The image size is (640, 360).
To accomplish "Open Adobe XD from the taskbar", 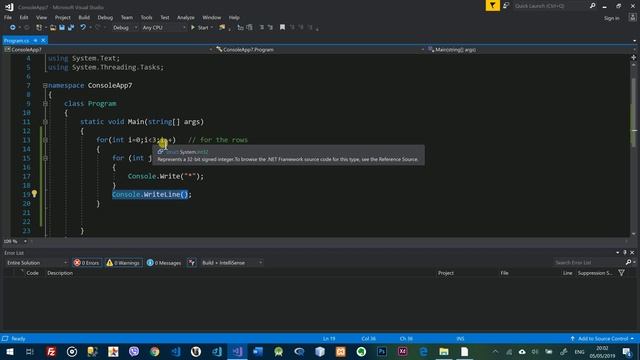I will 402,351.
